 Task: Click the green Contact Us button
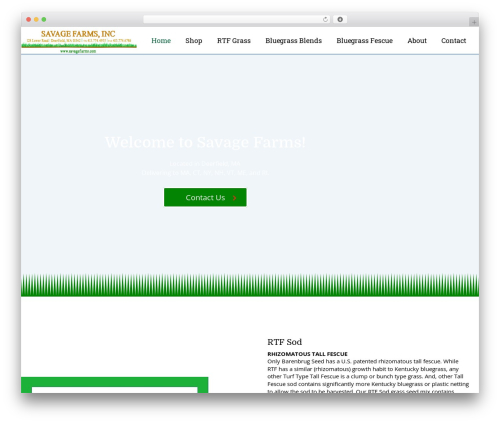coord(205,197)
